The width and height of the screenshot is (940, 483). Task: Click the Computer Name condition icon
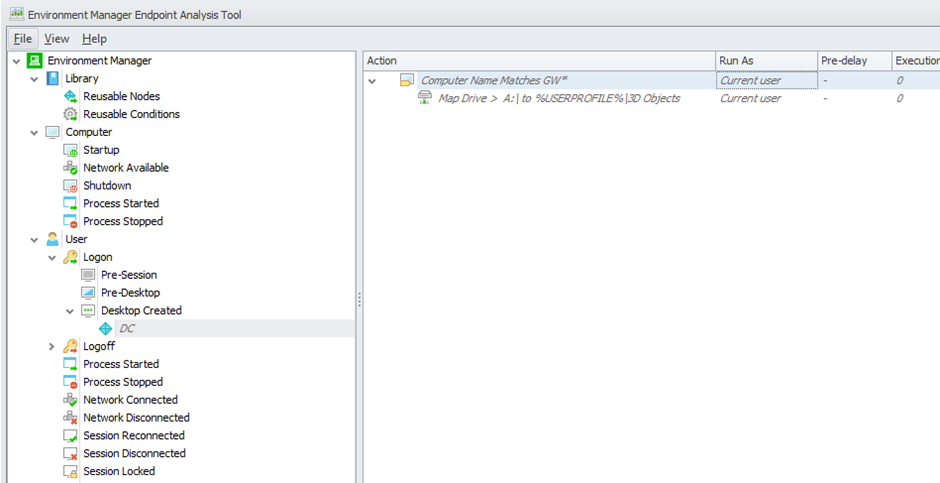tap(407, 80)
